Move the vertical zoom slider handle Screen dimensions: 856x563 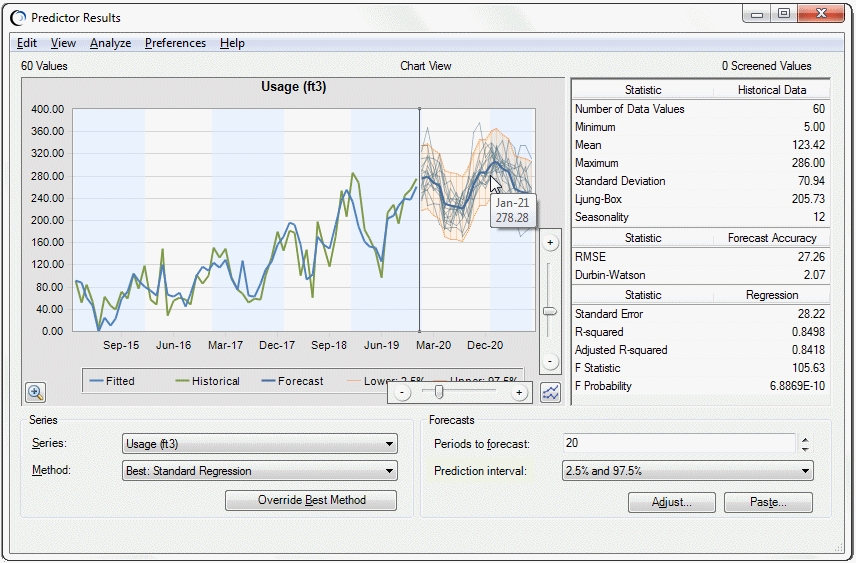(x=550, y=311)
